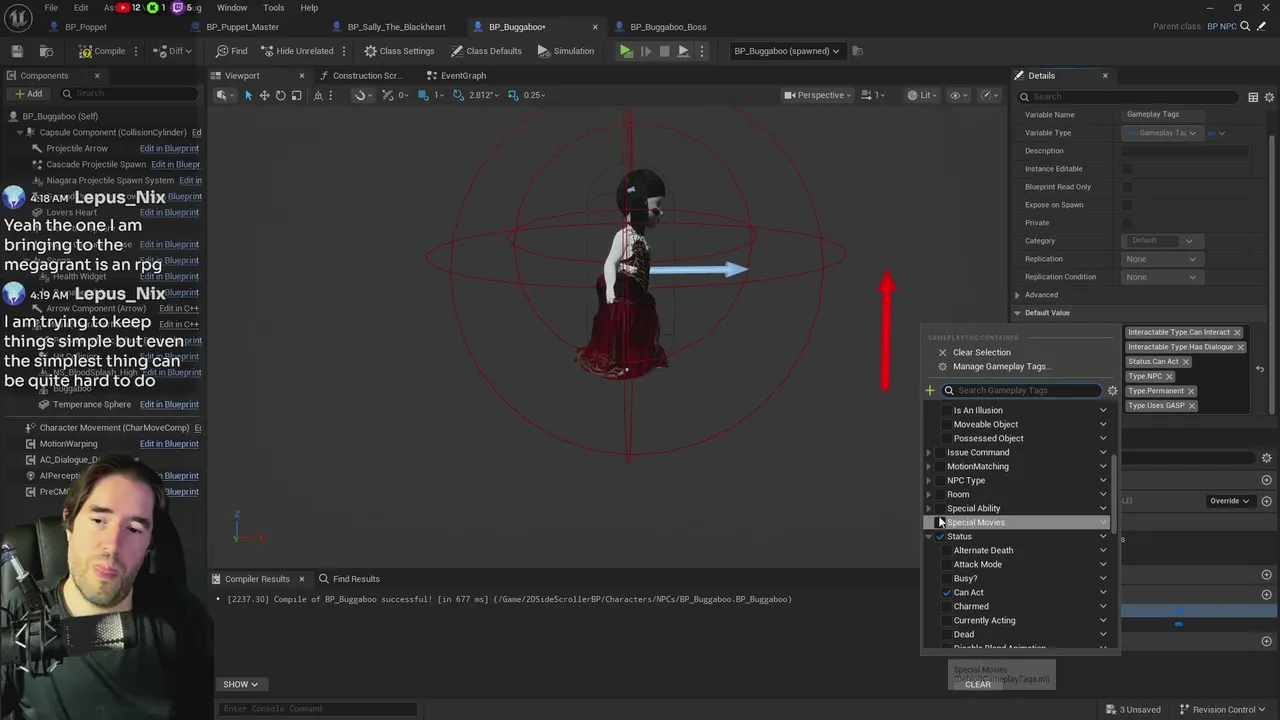The image size is (1280, 720).
Task: Expand the NPC Type tag node
Action: point(929,481)
